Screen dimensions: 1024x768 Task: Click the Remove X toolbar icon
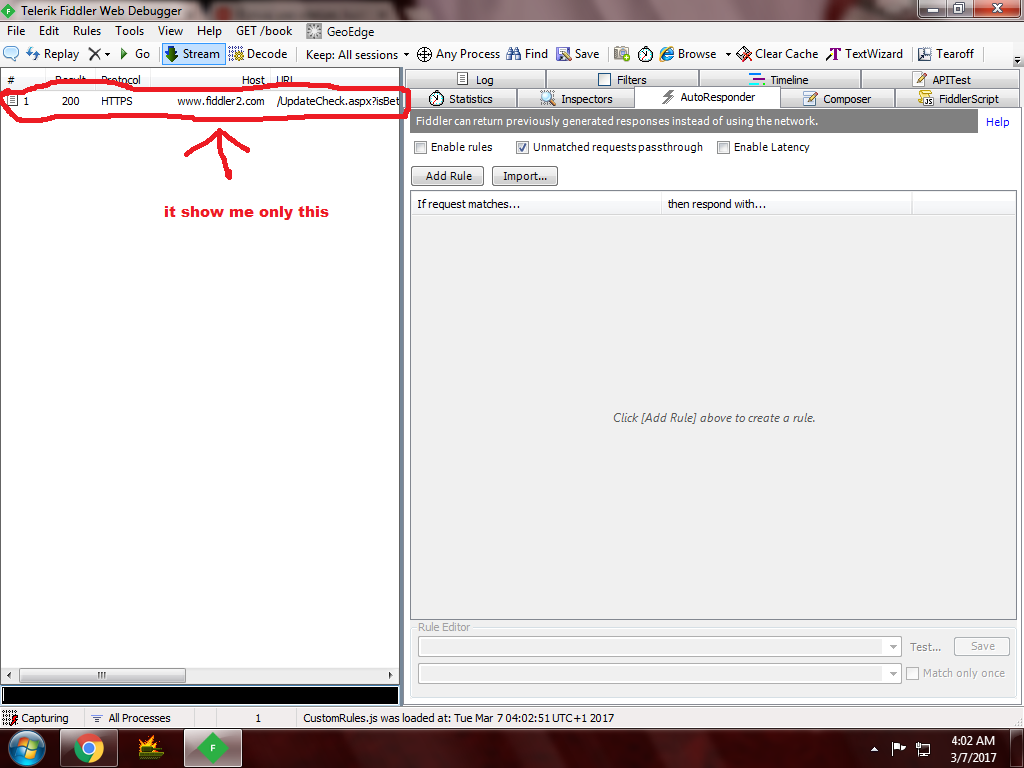[x=95, y=54]
